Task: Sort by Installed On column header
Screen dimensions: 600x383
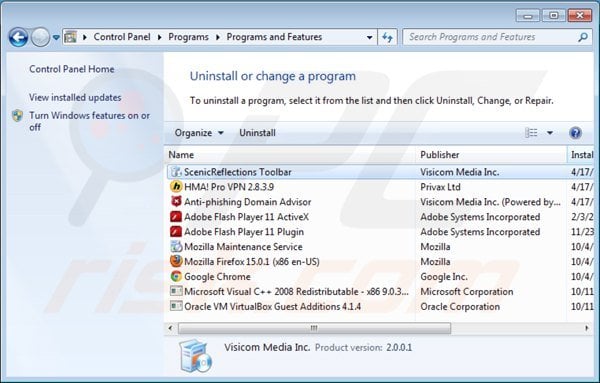Action: point(581,155)
